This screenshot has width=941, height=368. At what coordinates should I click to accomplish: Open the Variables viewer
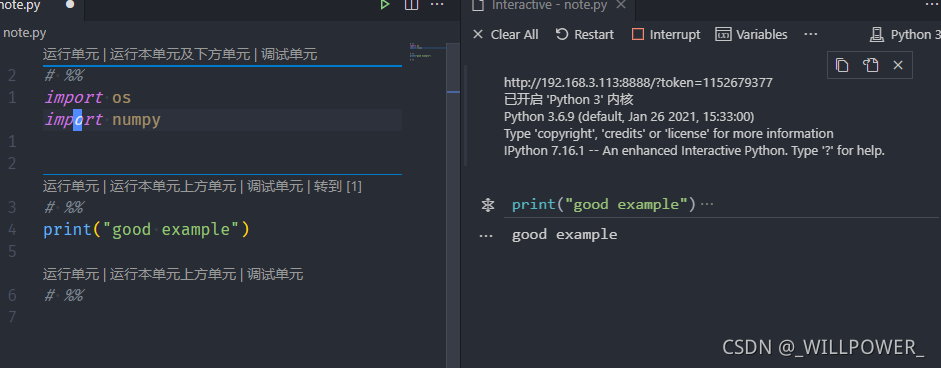pos(751,35)
